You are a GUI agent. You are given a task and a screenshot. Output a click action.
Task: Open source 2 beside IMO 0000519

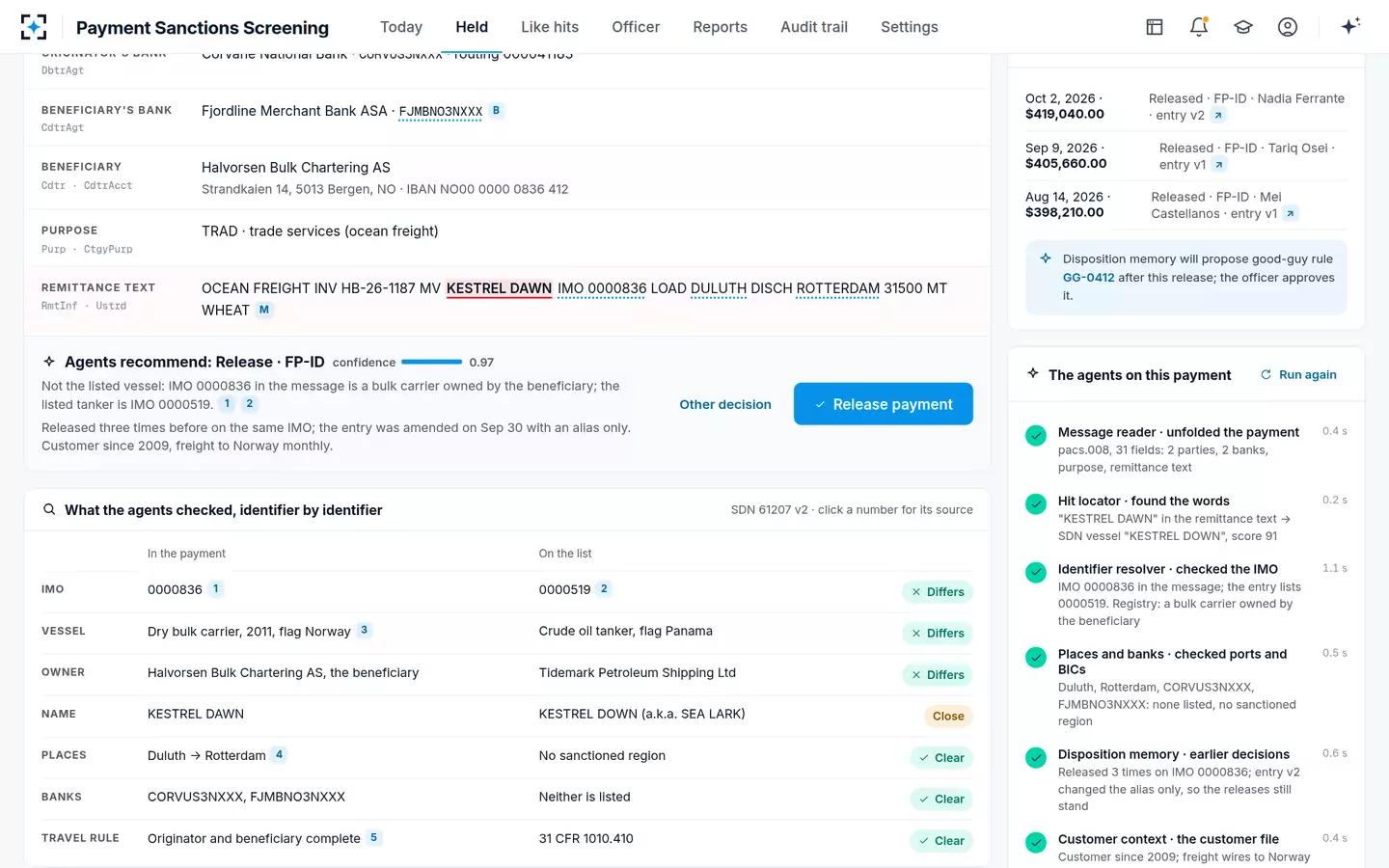pos(604,588)
